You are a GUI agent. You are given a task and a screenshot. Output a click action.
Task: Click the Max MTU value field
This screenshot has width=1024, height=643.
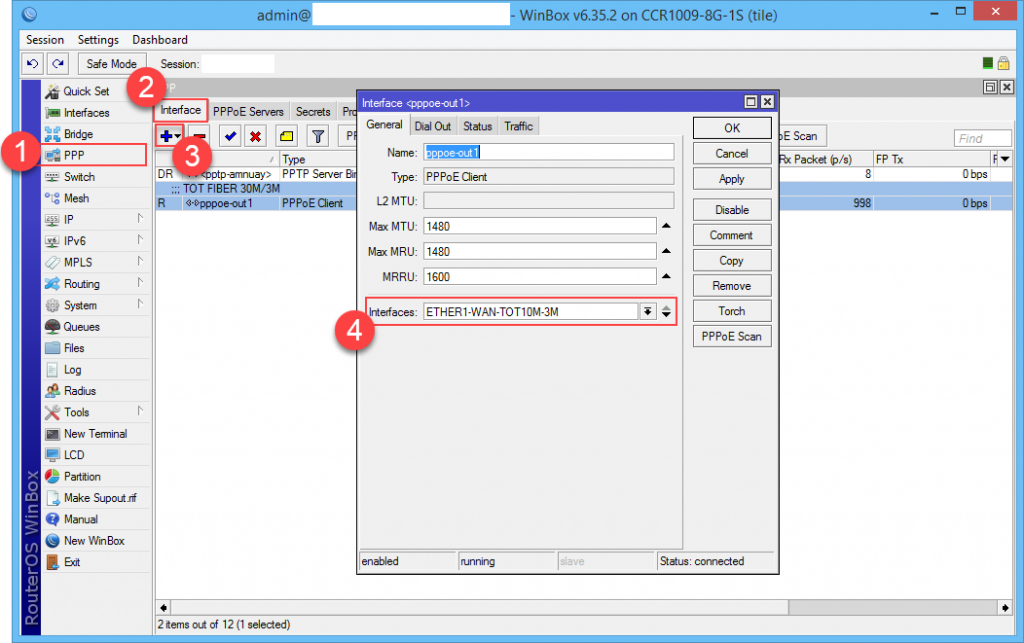pos(539,226)
